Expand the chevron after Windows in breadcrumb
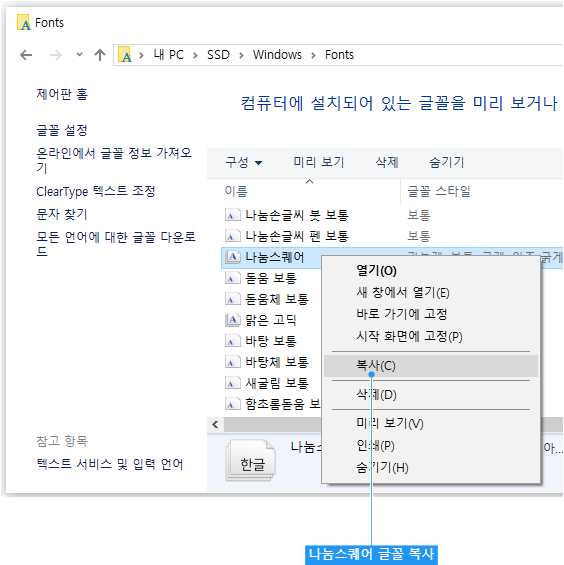The width and height of the screenshot is (564, 565). pyautogui.click(x=313, y=55)
